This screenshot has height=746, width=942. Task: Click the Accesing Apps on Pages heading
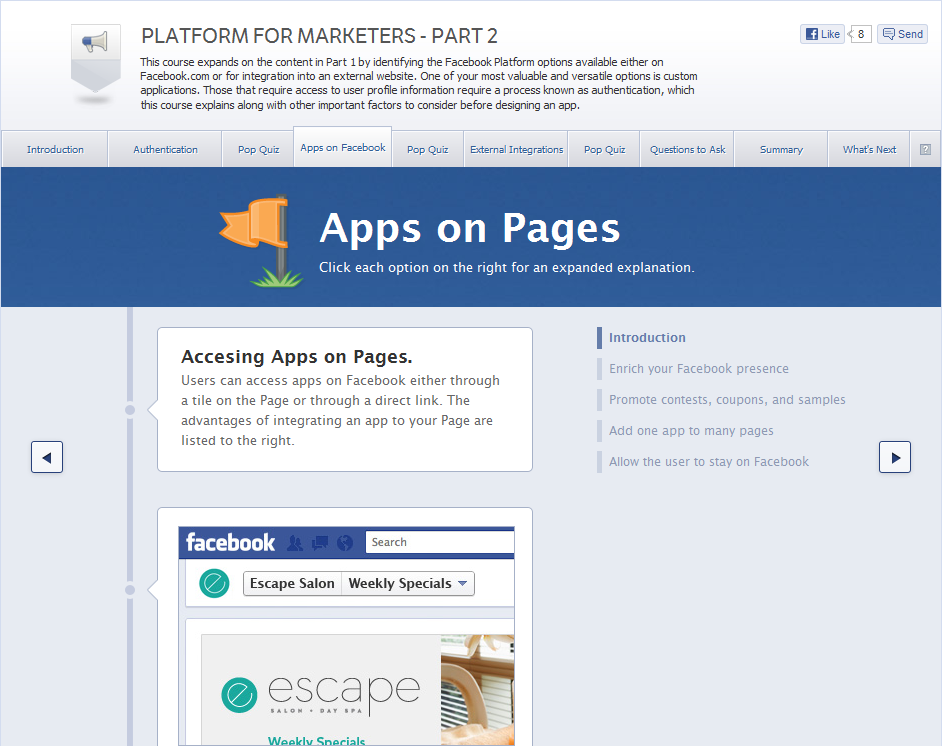tap(297, 357)
